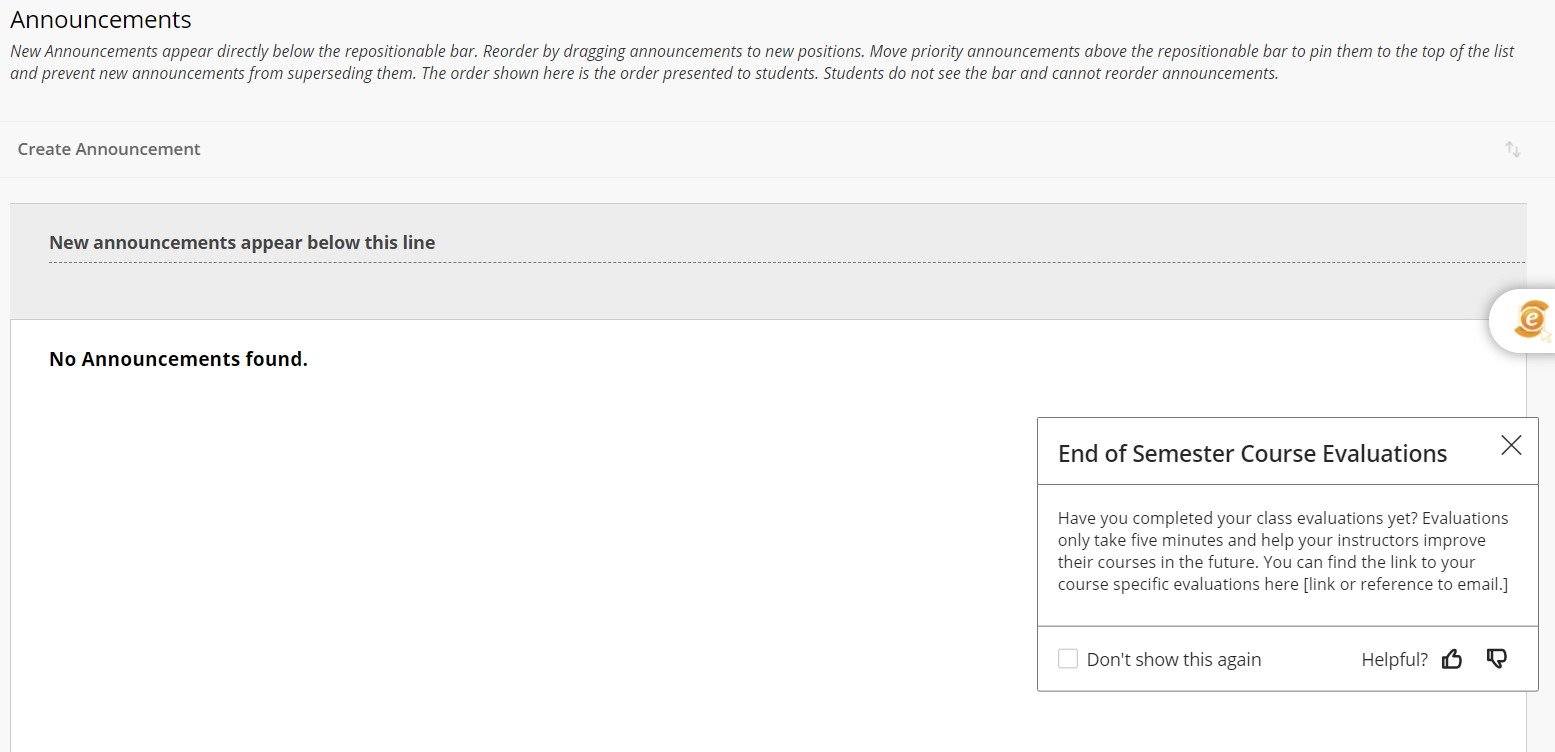Viewport: 1555px width, 752px height.
Task: Click '[link or reference to email.]' placeholder text
Action: click(1405, 584)
